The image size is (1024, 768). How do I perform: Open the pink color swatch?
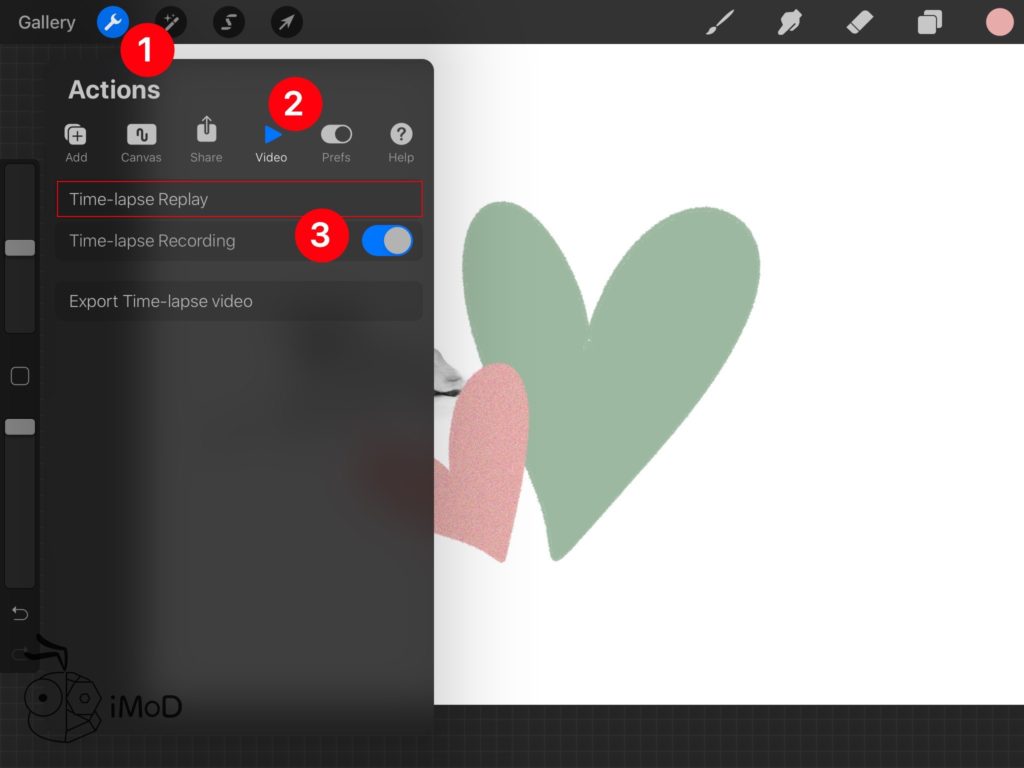pos(999,22)
